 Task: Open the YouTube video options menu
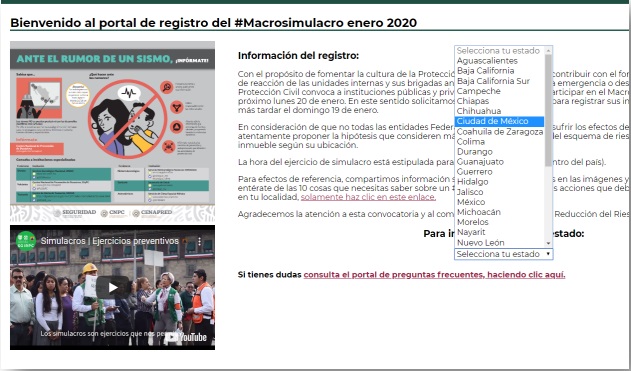pos(199,241)
